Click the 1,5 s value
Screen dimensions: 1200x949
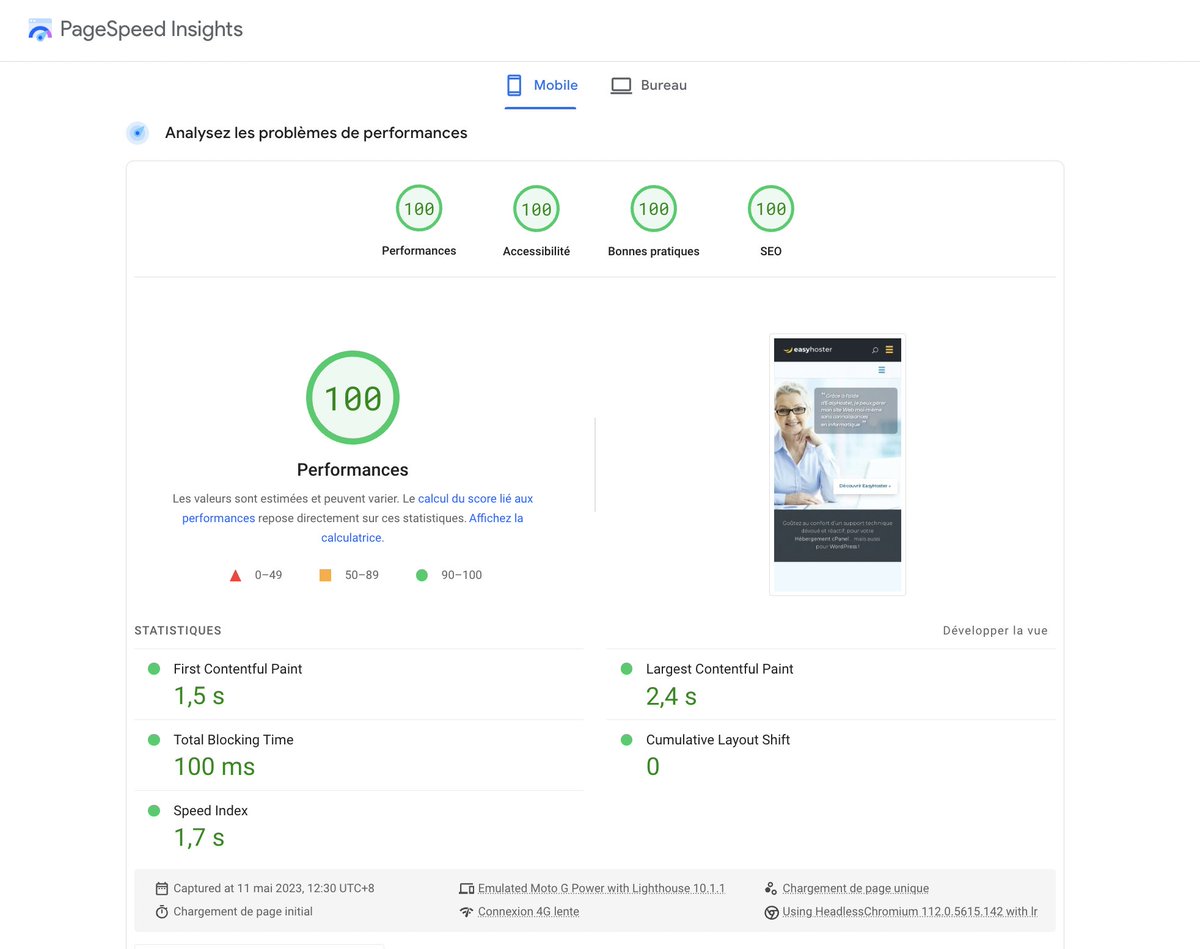coord(199,696)
